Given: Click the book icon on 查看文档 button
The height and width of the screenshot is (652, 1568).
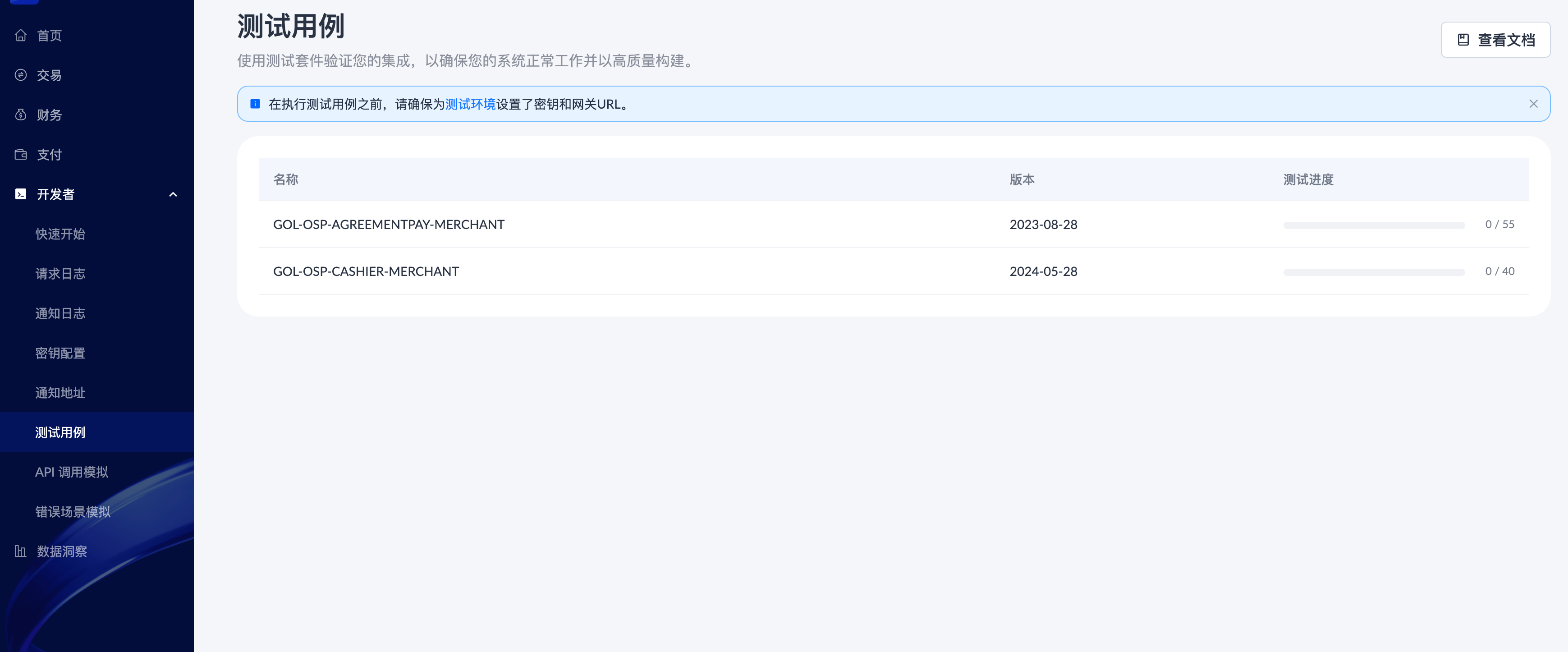Looking at the screenshot, I should 1463,40.
